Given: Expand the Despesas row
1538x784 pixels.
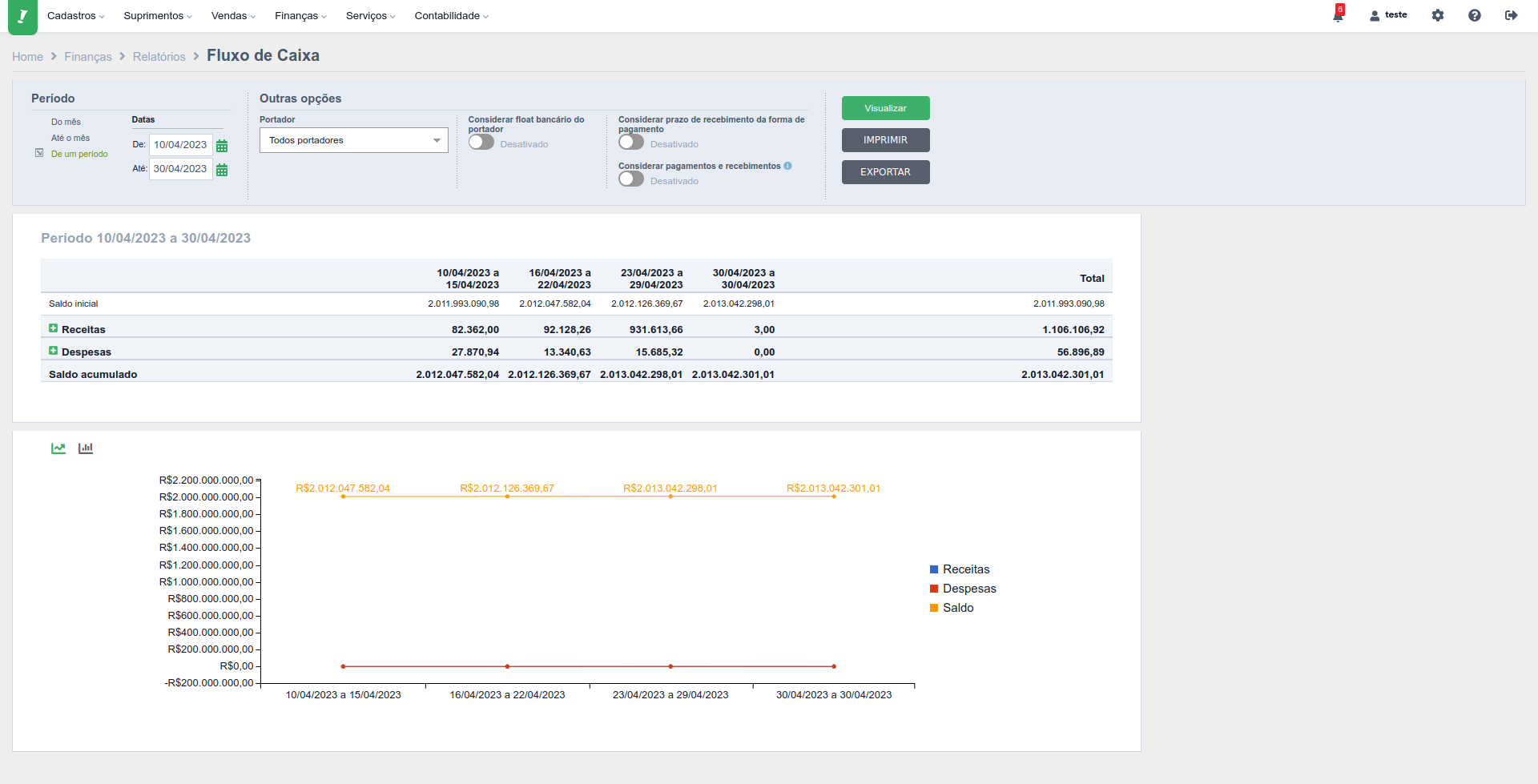Looking at the screenshot, I should point(53,351).
